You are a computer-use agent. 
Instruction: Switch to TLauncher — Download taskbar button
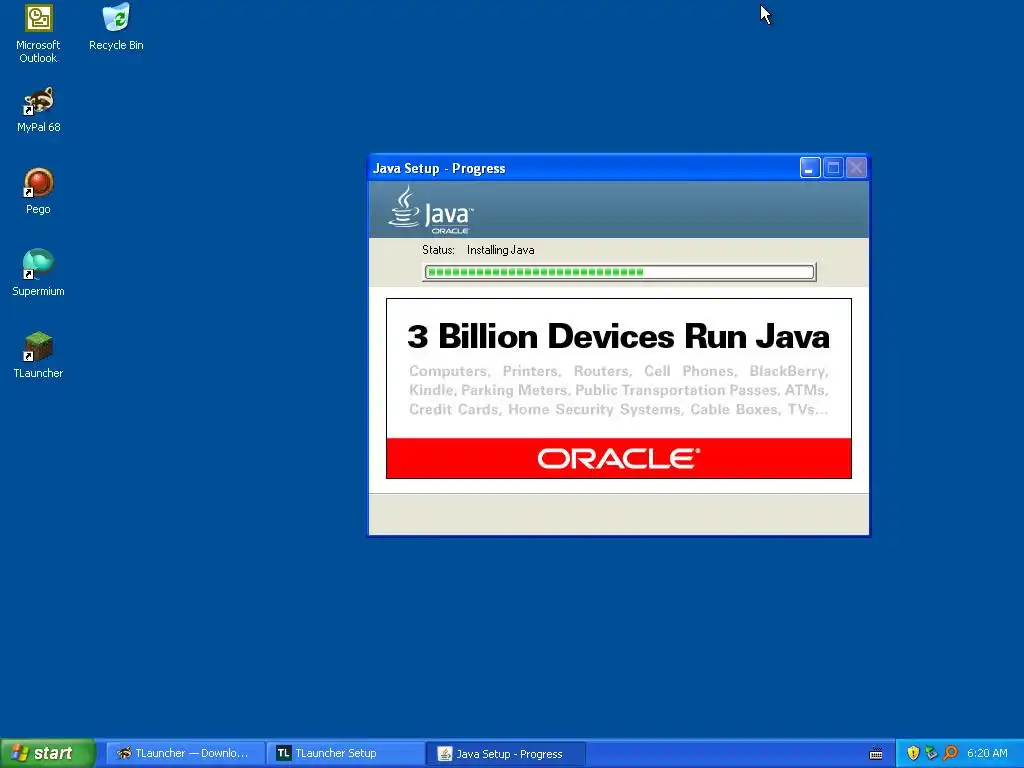pyautogui.click(x=185, y=753)
